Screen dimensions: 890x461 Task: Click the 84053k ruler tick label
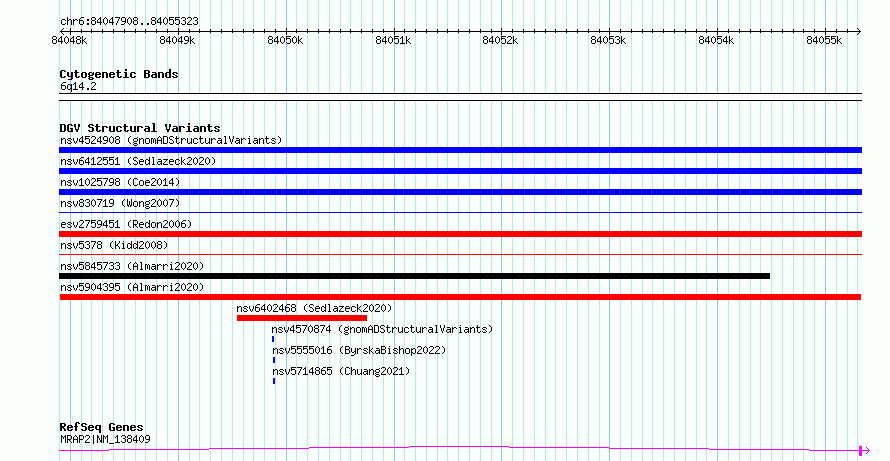(609, 40)
